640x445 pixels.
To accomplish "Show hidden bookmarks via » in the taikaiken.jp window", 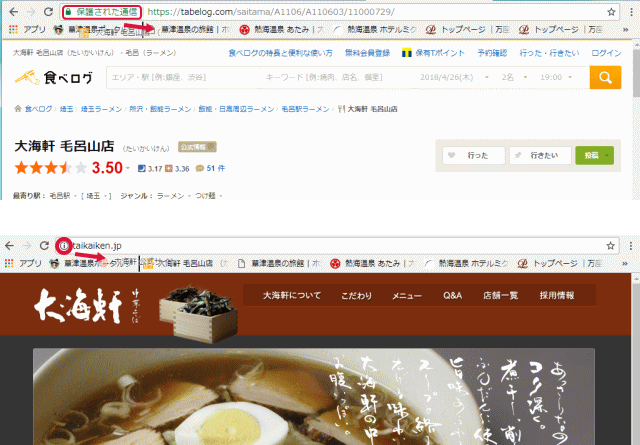I will (x=625, y=263).
